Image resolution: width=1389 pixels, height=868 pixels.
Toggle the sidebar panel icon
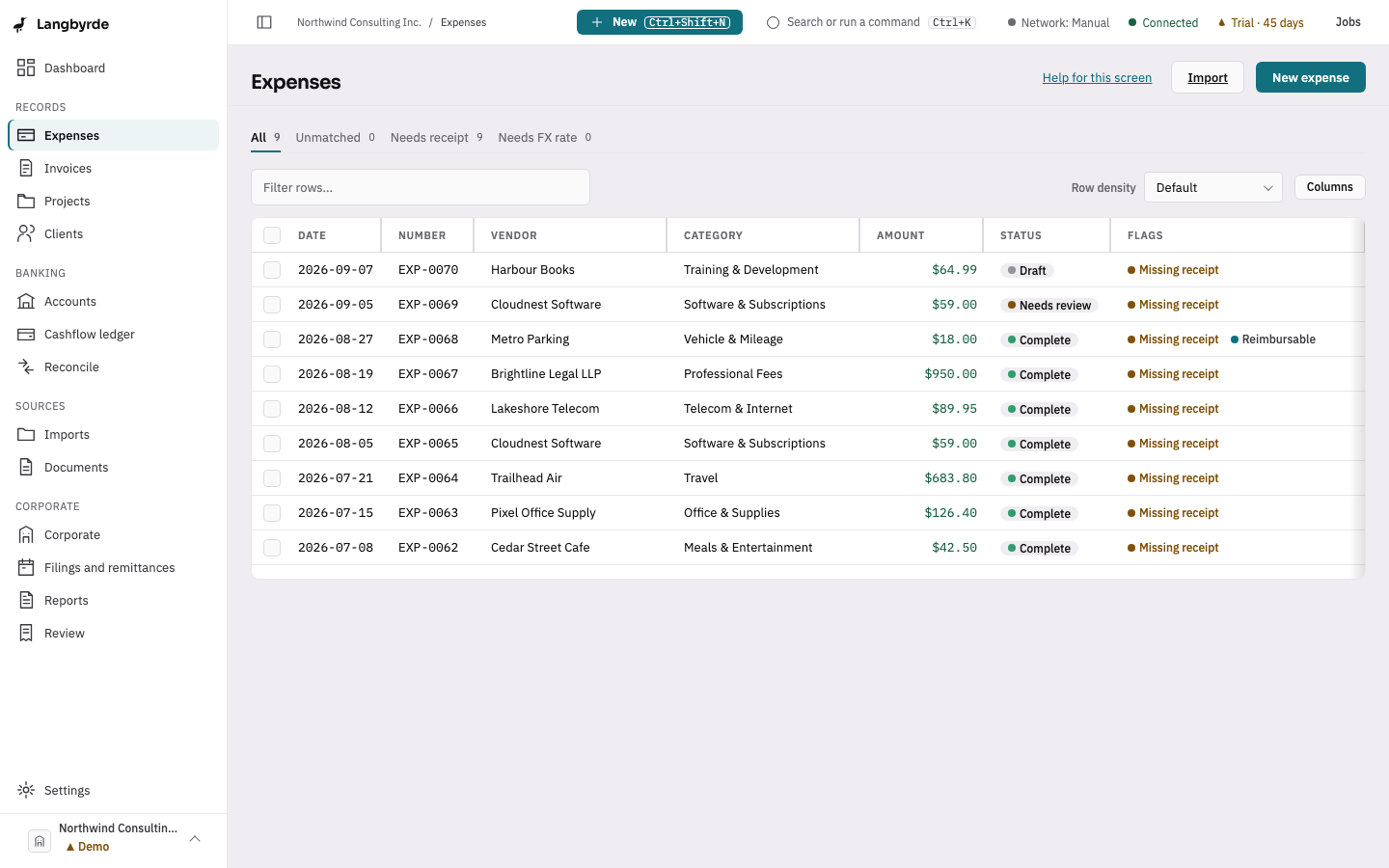tap(264, 22)
